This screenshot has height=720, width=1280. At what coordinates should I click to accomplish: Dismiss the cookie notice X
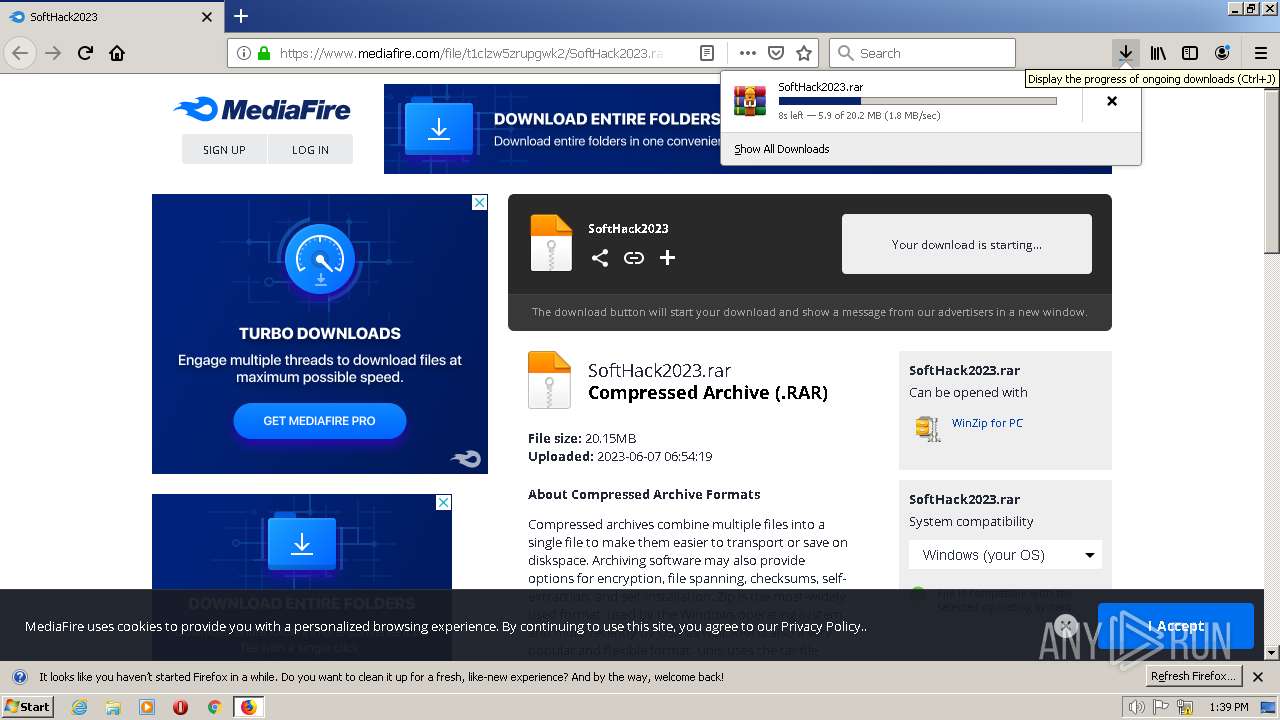[1066, 626]
